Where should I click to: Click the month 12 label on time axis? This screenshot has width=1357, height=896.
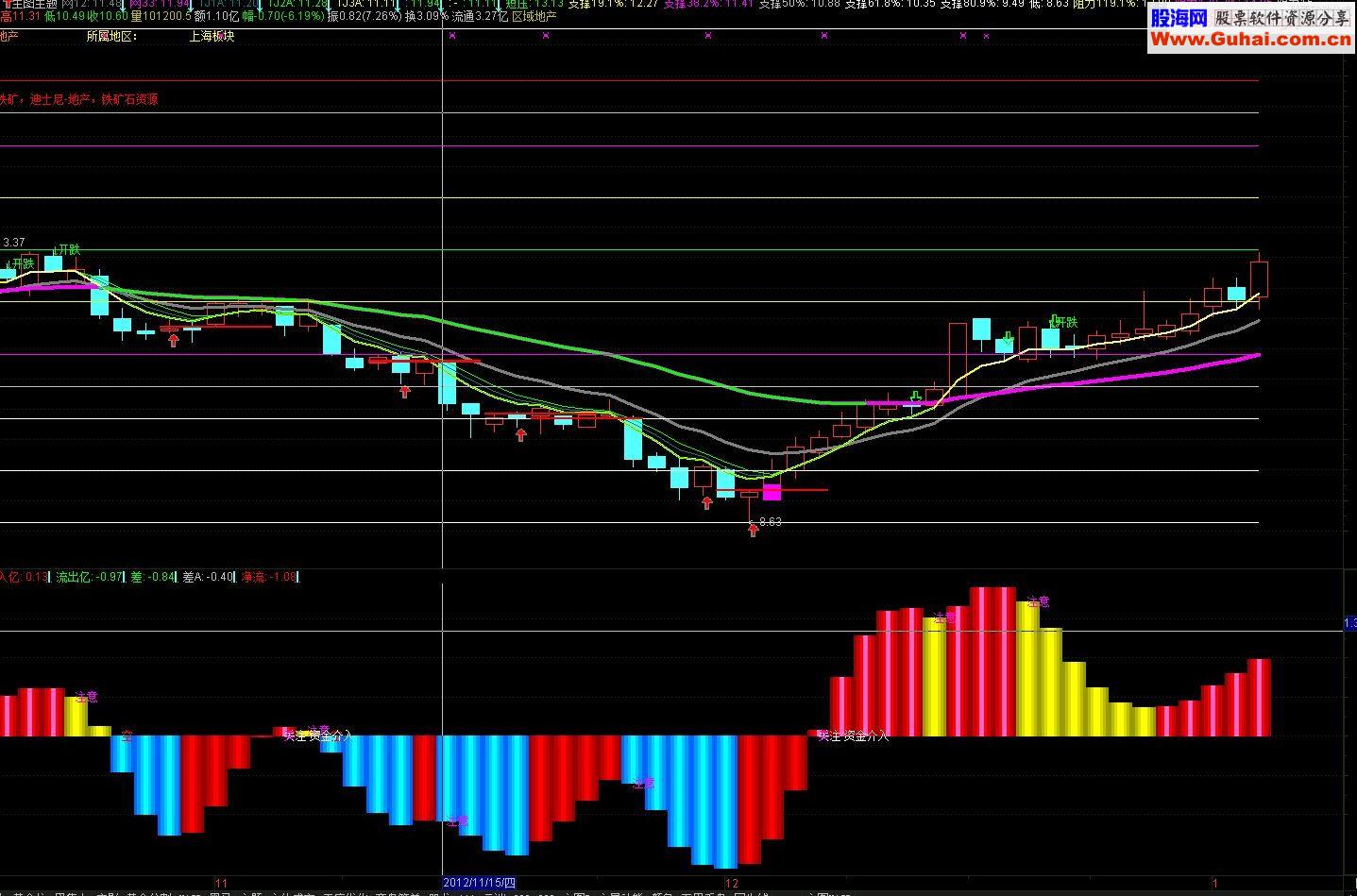point(731,883)
